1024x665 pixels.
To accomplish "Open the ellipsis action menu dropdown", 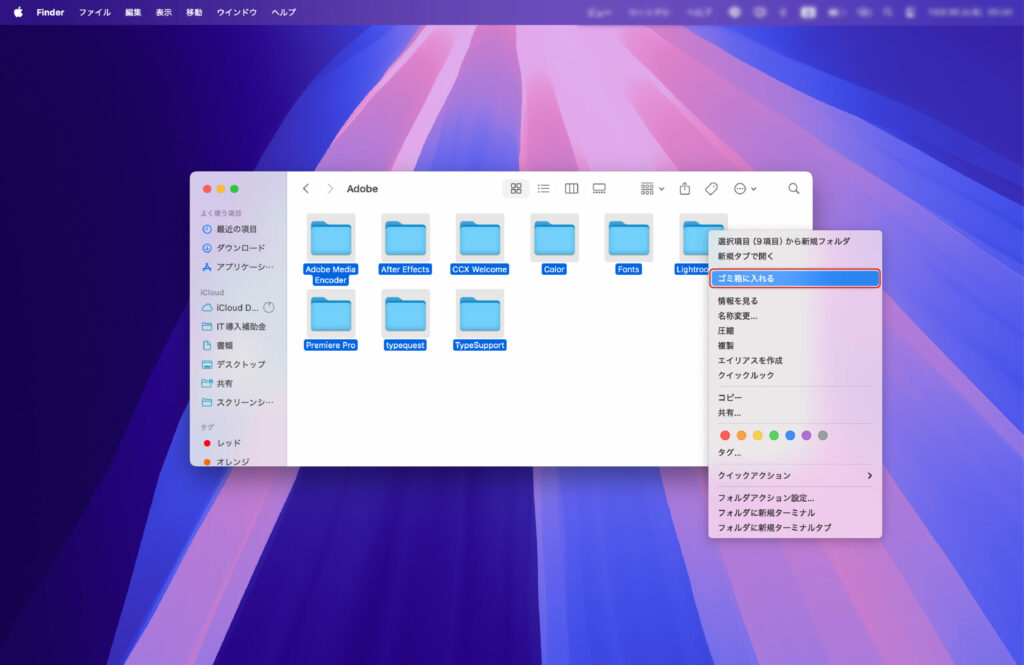I will coord(745,188).
